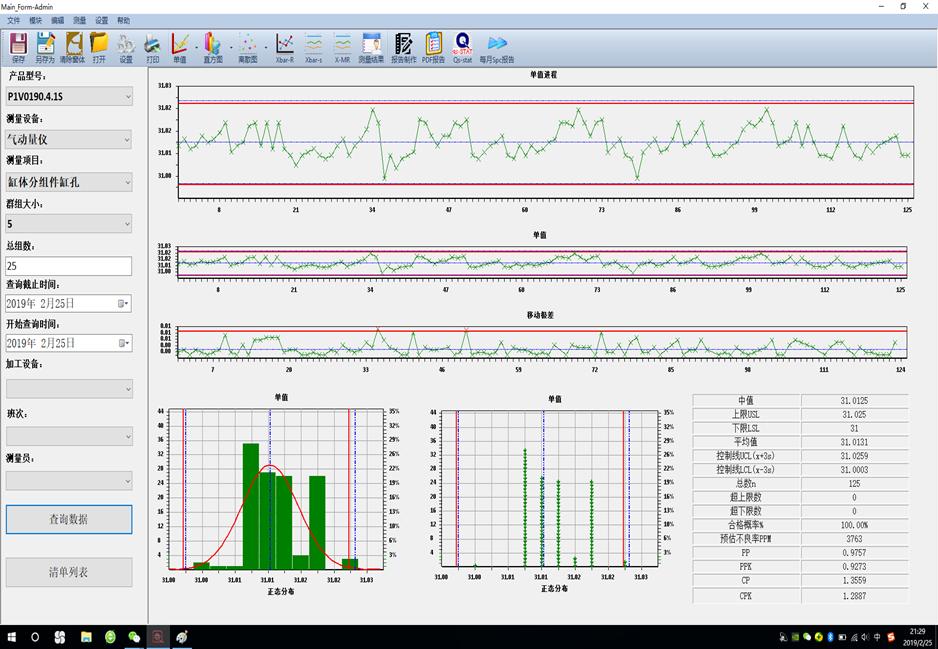Launch the Qs-stat toolbar icon
Screen dimensions: 938x649
tap(462, 47)
